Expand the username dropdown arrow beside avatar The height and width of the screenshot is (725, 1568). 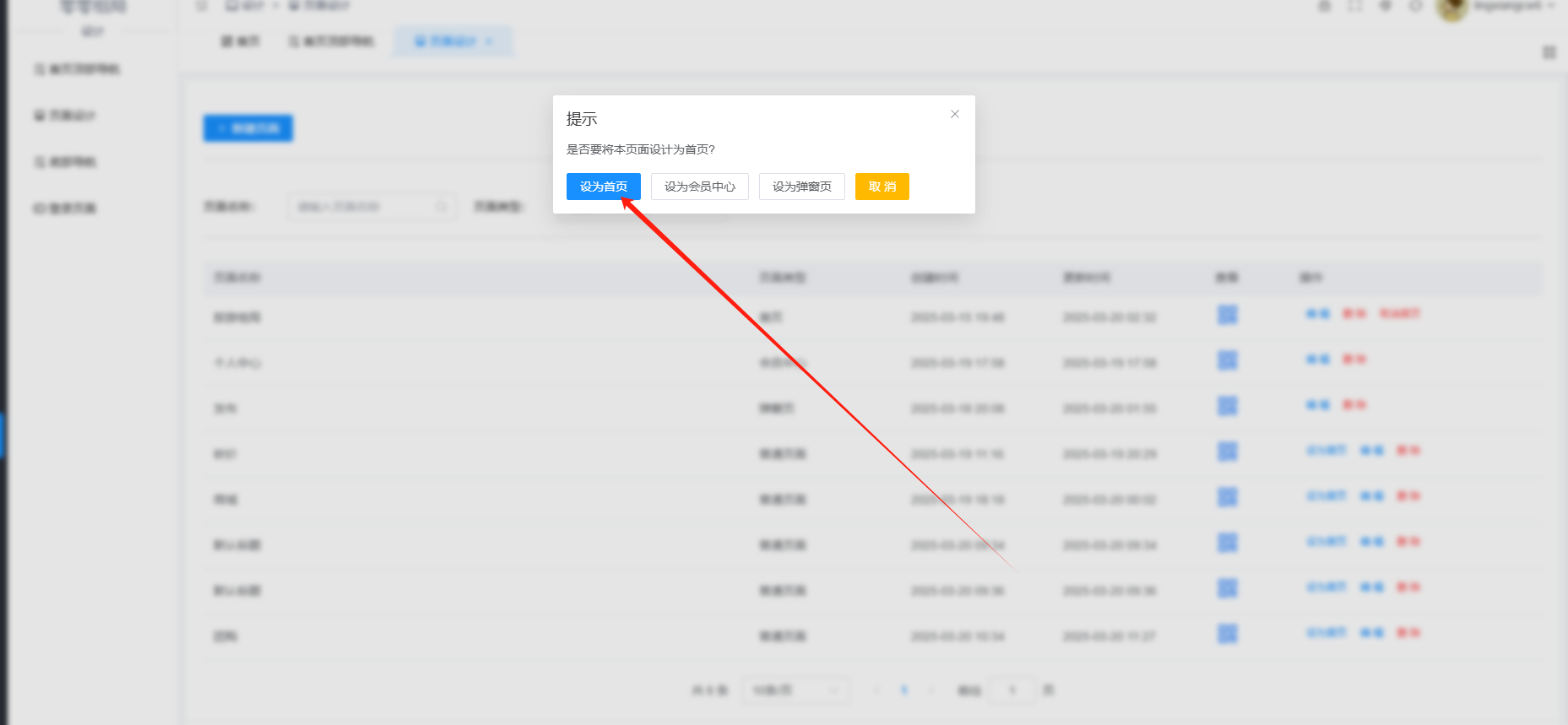[x=1552, y=6]
